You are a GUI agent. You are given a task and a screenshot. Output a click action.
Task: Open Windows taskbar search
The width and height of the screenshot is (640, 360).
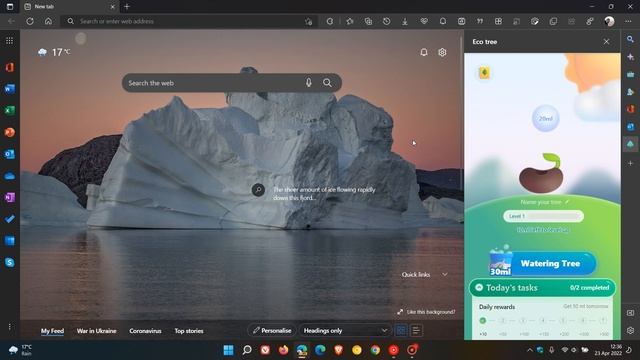click(x=247, y=350)
